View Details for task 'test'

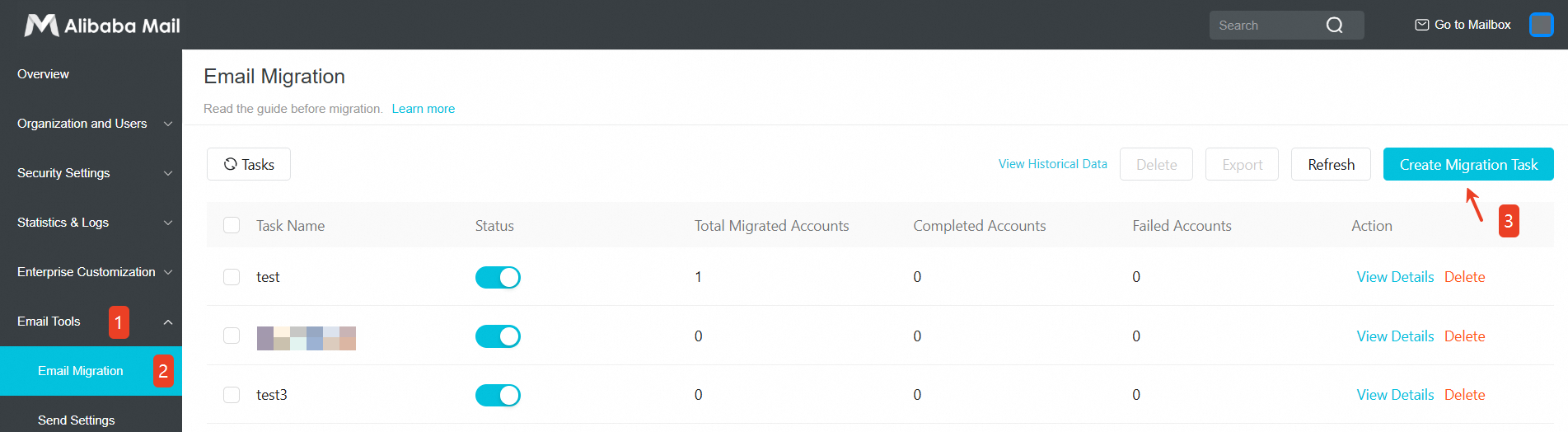click(1395, 277)
